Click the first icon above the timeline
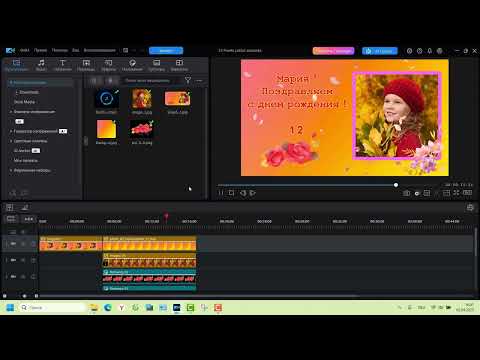Viewport: 480px width, 360px height. coord(10,208)
